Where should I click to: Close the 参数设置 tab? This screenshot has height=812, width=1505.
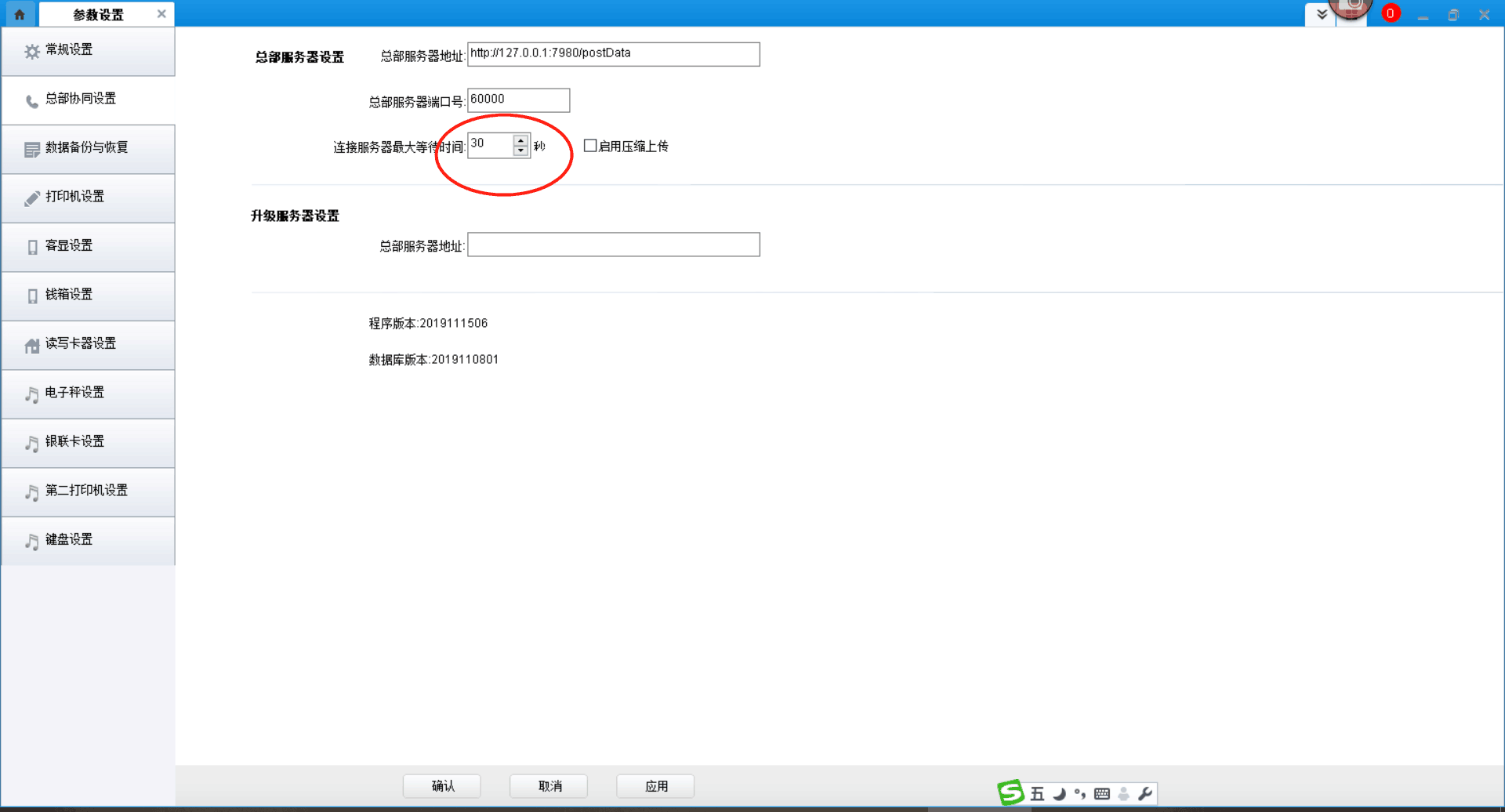[x=161, y=14]
